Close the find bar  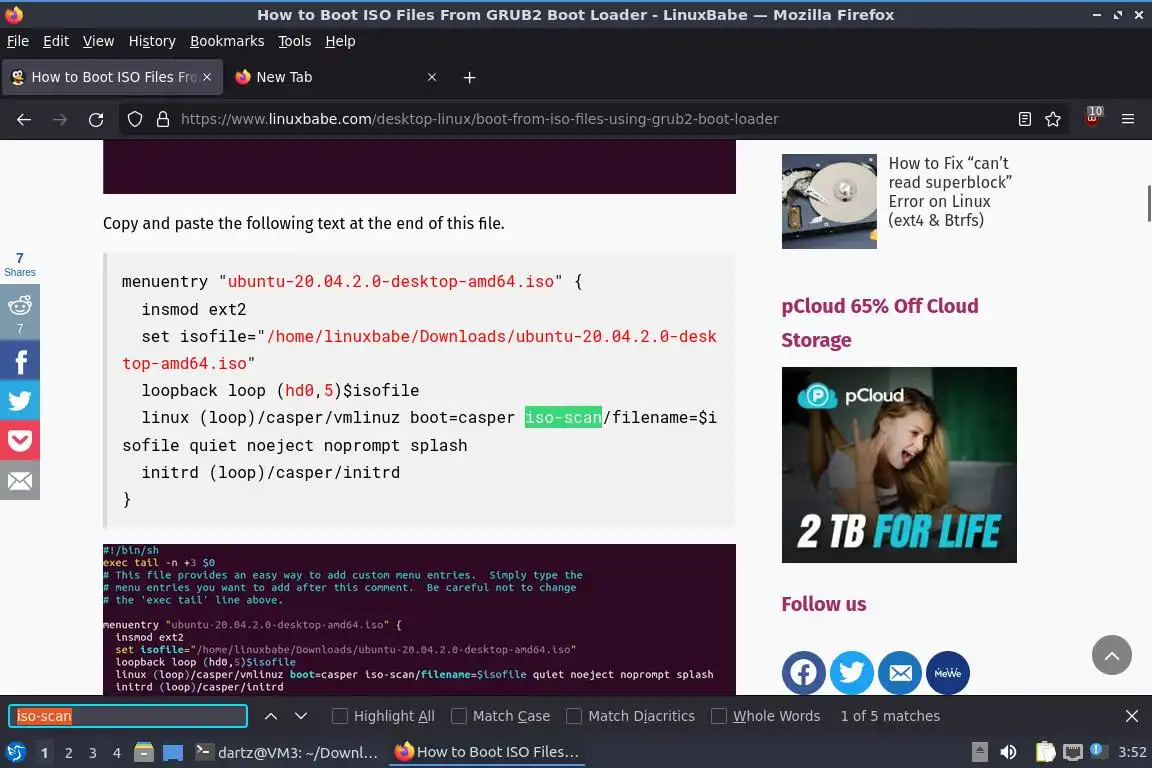(1131, 716)
